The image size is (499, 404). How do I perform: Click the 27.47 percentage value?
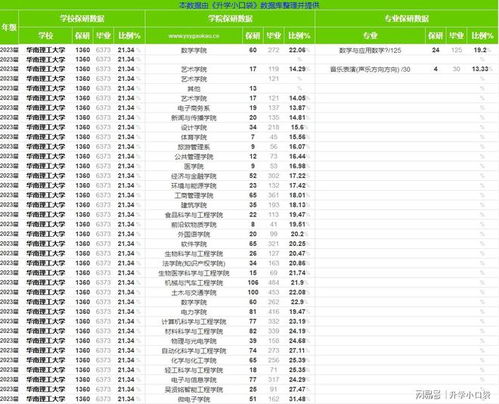coord(297,389)
